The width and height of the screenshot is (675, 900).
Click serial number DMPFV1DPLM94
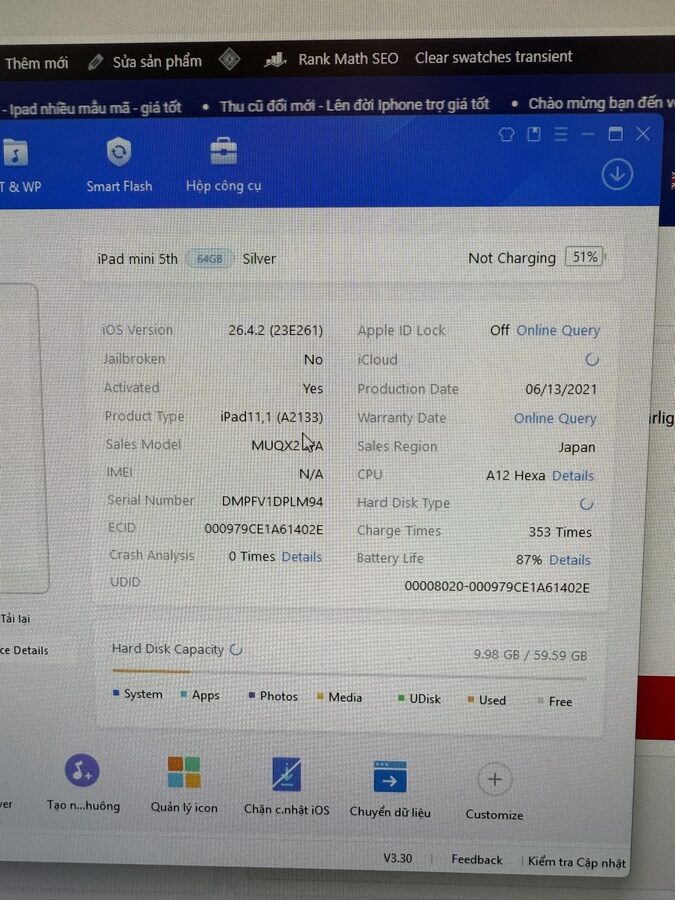272,502
